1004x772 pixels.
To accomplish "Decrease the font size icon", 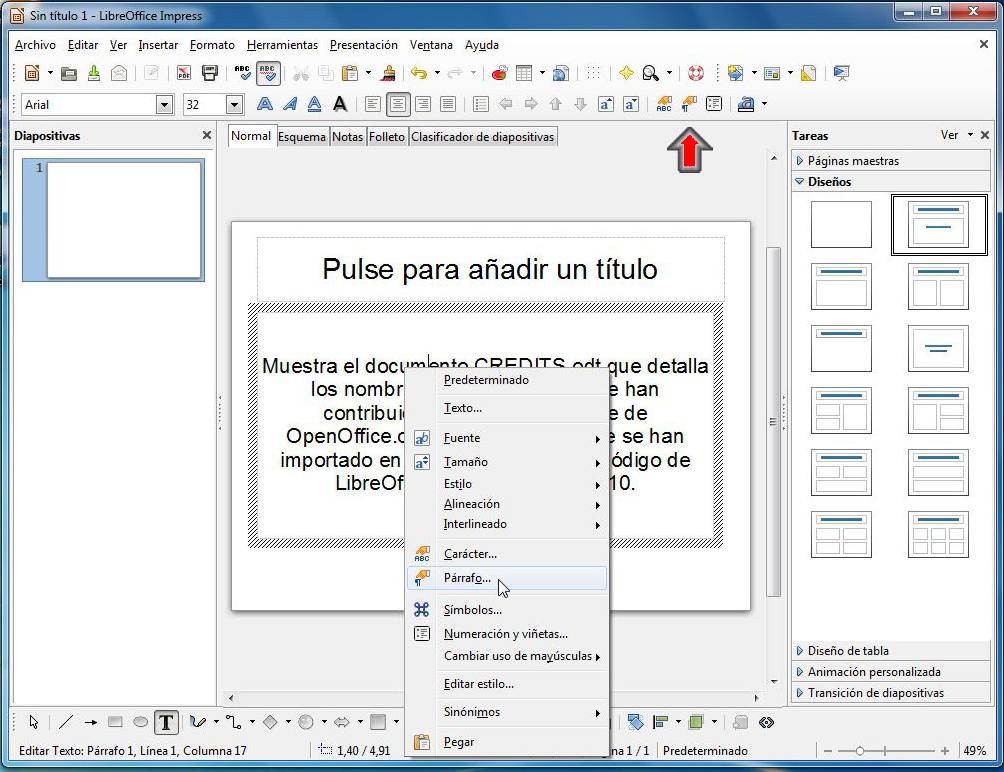I will point(631,104).
